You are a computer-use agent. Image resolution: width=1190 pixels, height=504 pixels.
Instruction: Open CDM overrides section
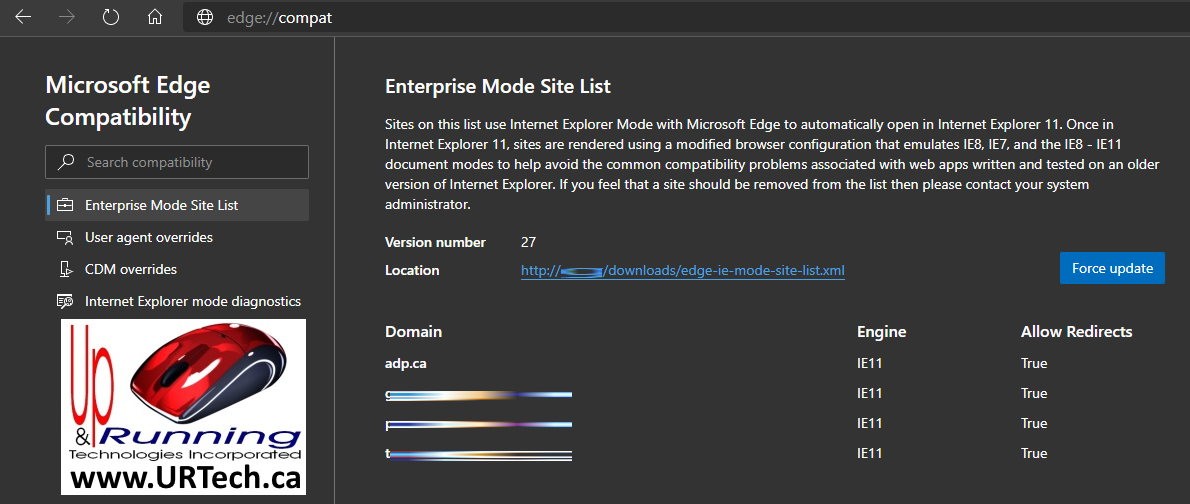(x=131, y=270)
